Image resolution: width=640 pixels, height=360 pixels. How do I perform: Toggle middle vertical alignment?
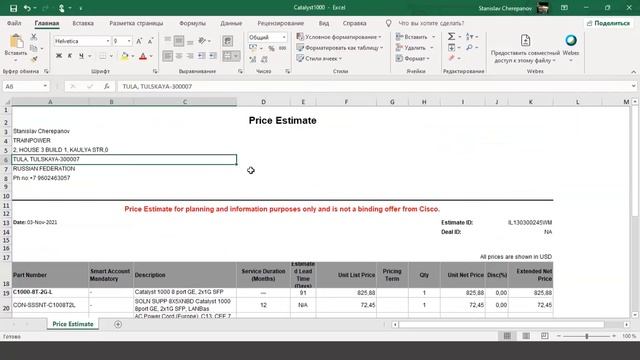pyautogui.click(x=179, y=41)
